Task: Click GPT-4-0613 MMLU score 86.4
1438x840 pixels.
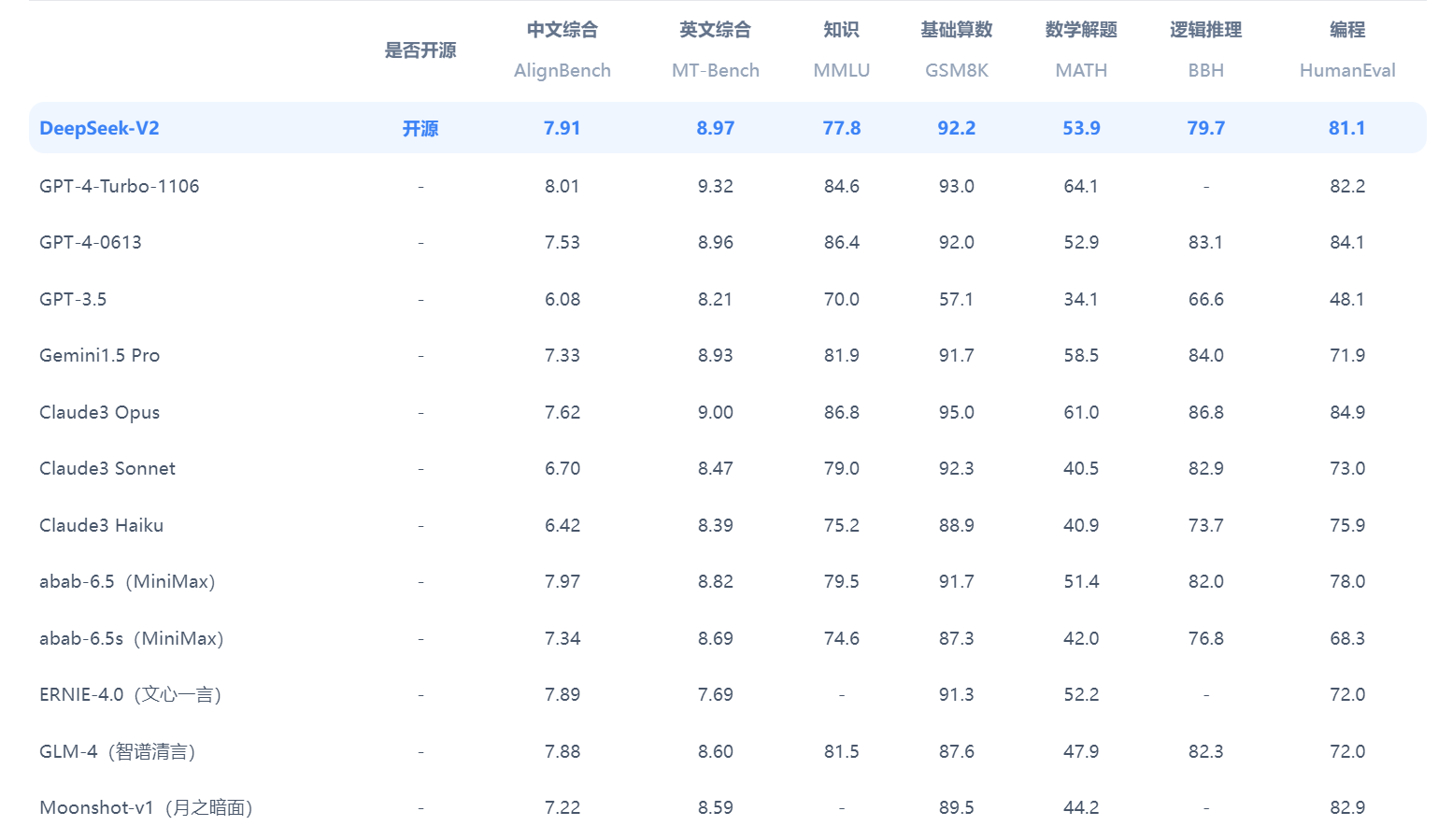Action: (842, 242)
